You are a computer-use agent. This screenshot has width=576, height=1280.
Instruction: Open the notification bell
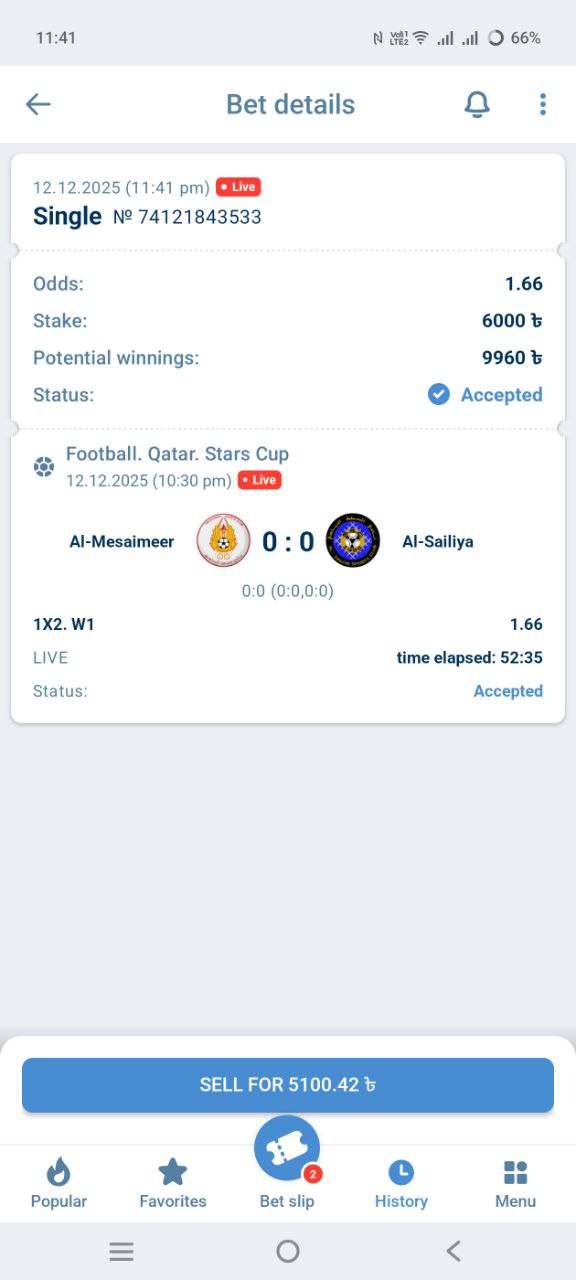tap(478, 104)
